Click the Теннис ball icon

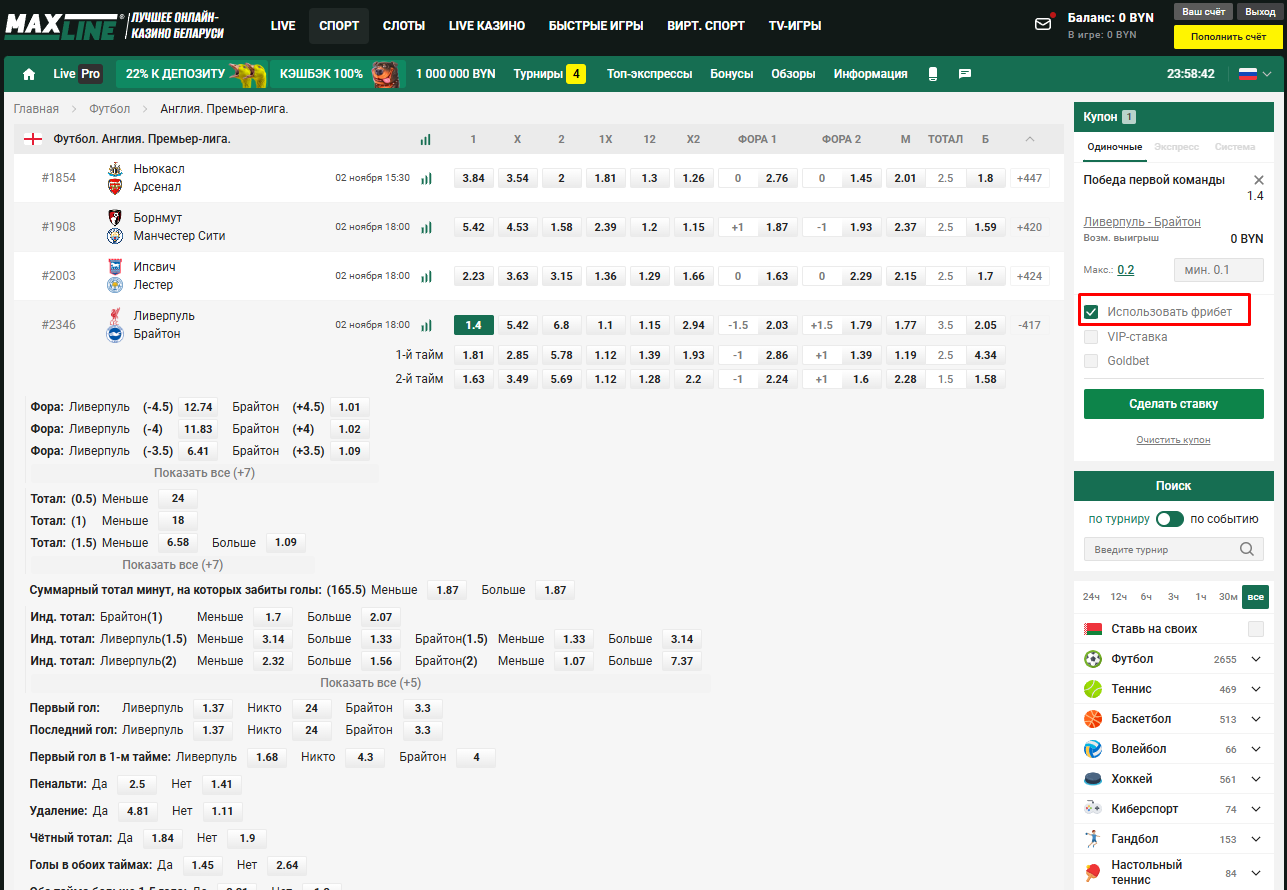point(1093,689)
